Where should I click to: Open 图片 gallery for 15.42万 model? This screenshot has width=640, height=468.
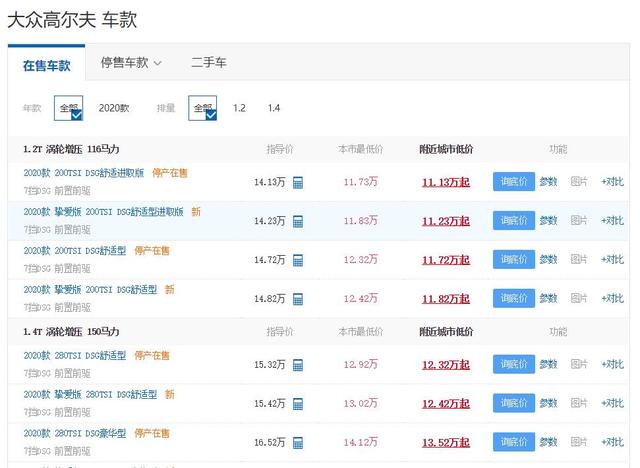[579, 403]
